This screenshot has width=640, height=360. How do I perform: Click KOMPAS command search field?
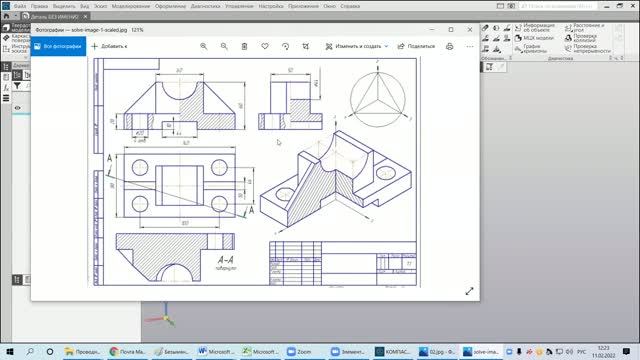[557, 6]
